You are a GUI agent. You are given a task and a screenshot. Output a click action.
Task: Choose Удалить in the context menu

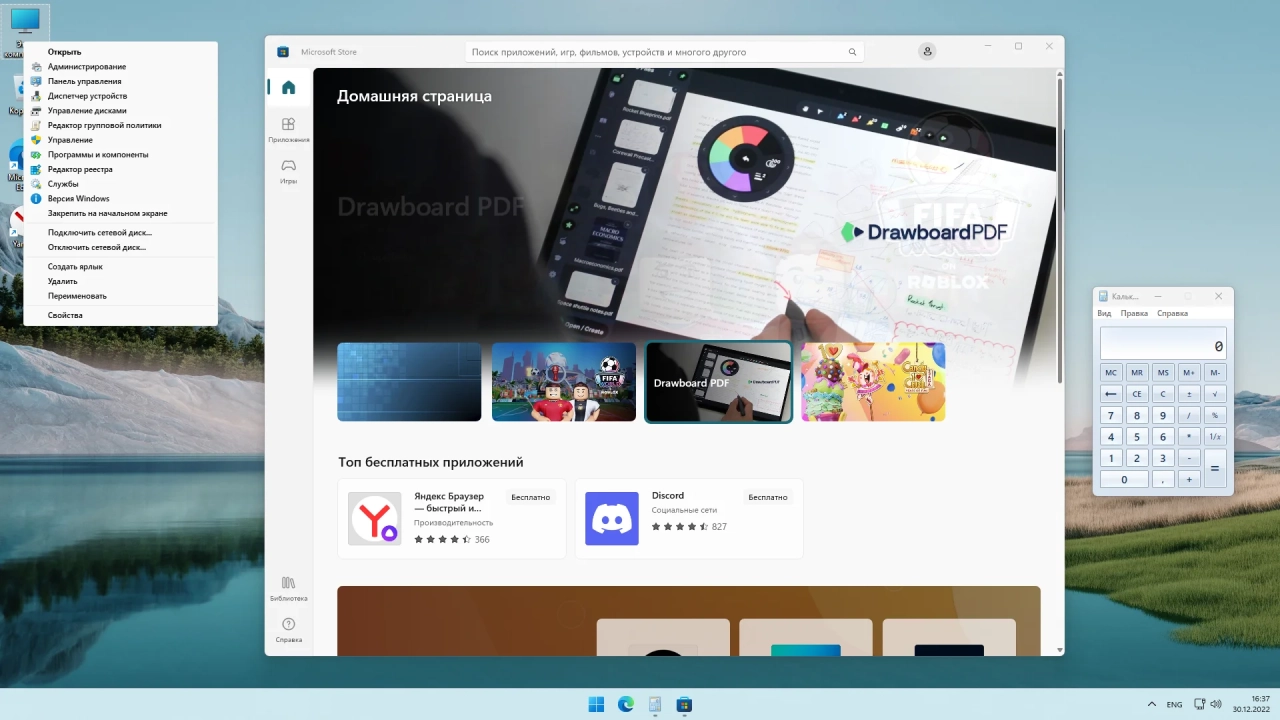coord(120,281)
